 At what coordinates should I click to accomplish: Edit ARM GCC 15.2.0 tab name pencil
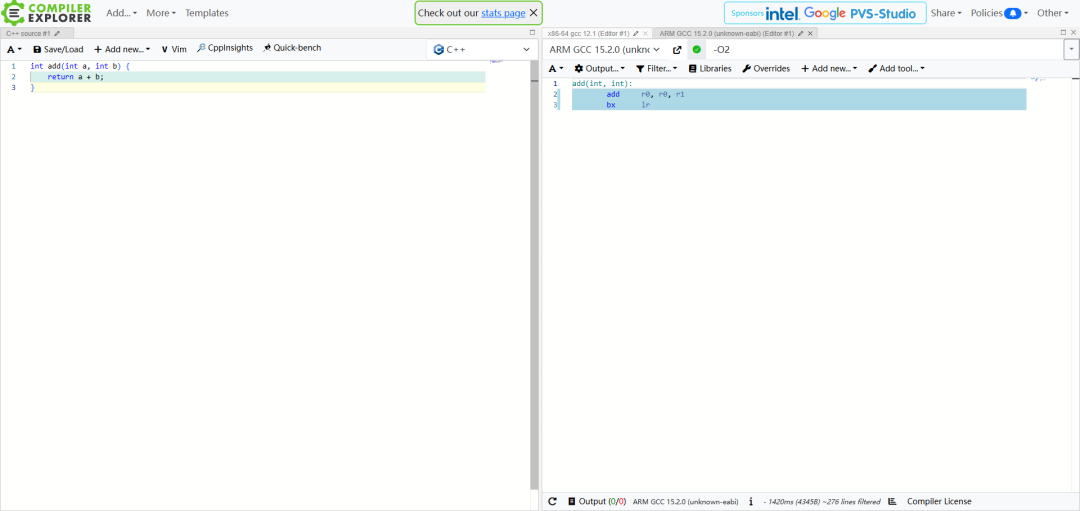point(801,33)
